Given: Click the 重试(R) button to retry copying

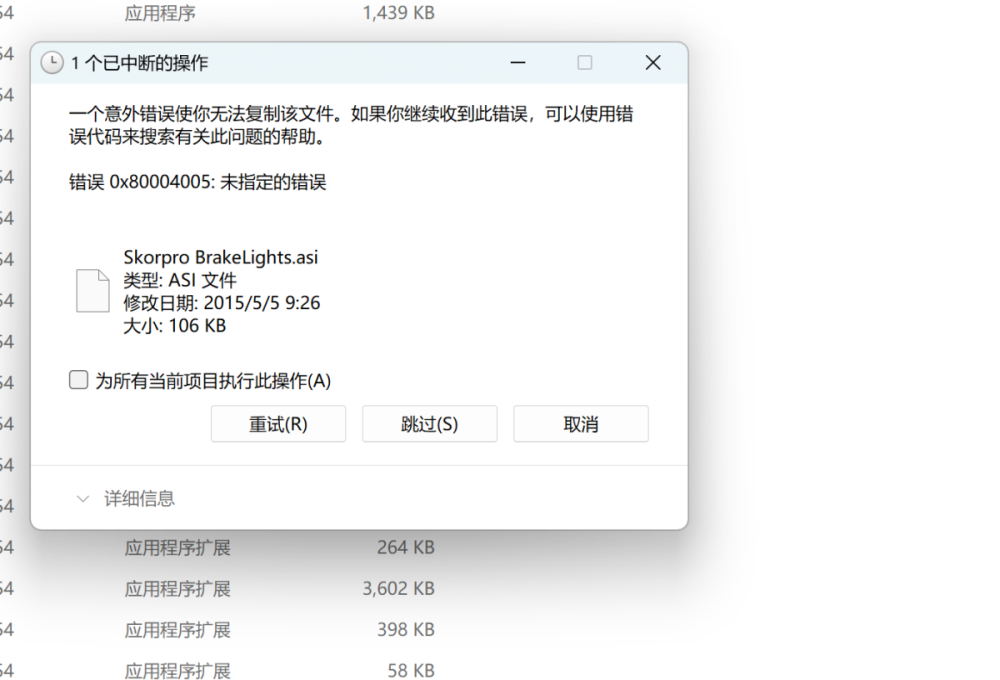Looking at the screenshot, I should point(278,424).
